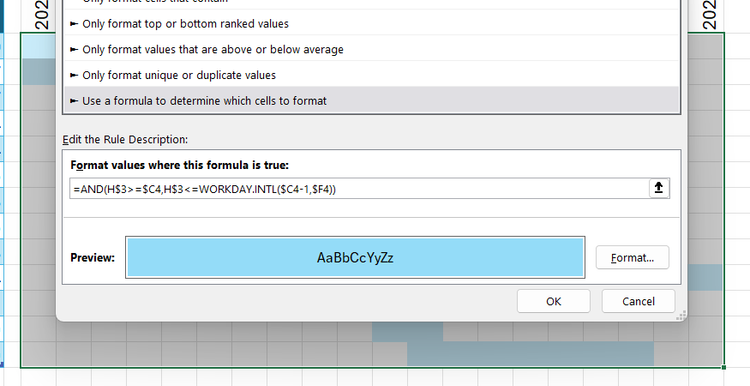Confirm rule with the OK button
The image size is (750, 386).
coord(553,301)
